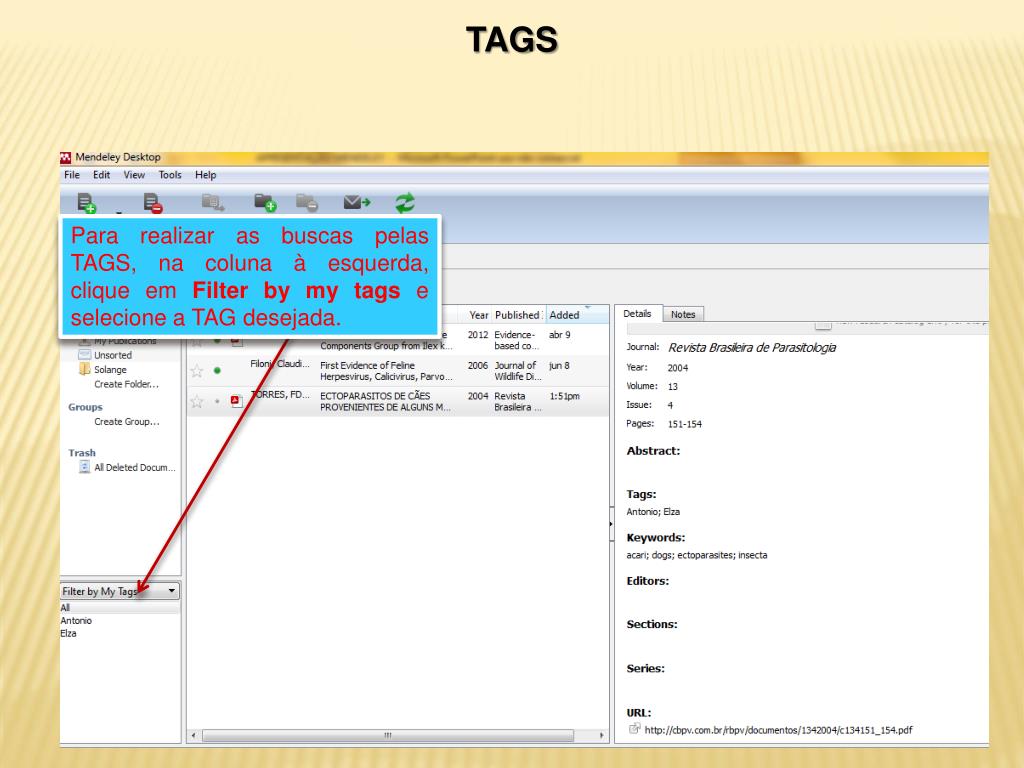The height and width of the screenshot is (768, 1024).
Task: Click the Volume field value 13
Action: click(x=673, y=387)
